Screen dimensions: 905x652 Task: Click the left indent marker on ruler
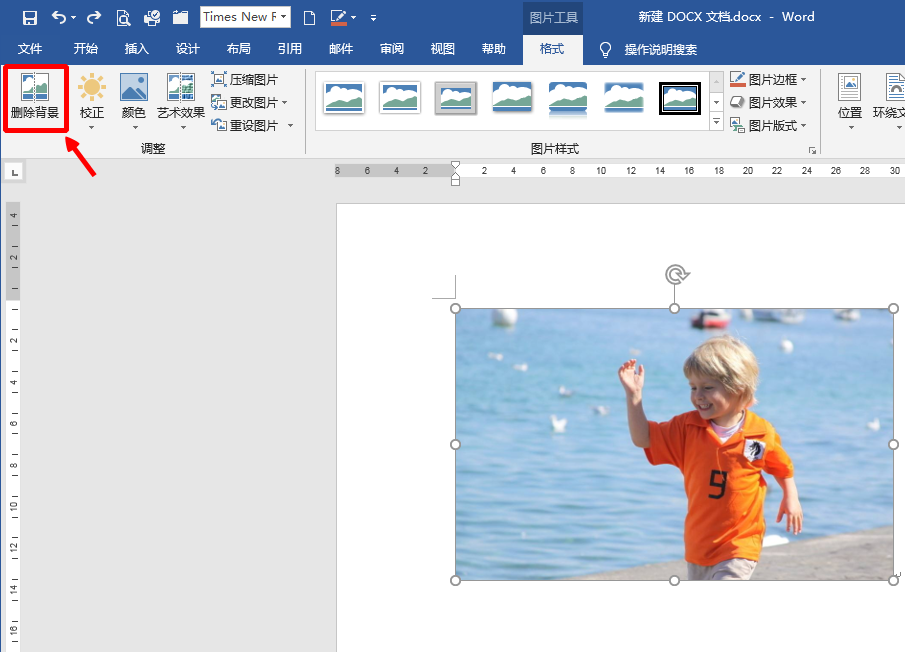[455, 182]
